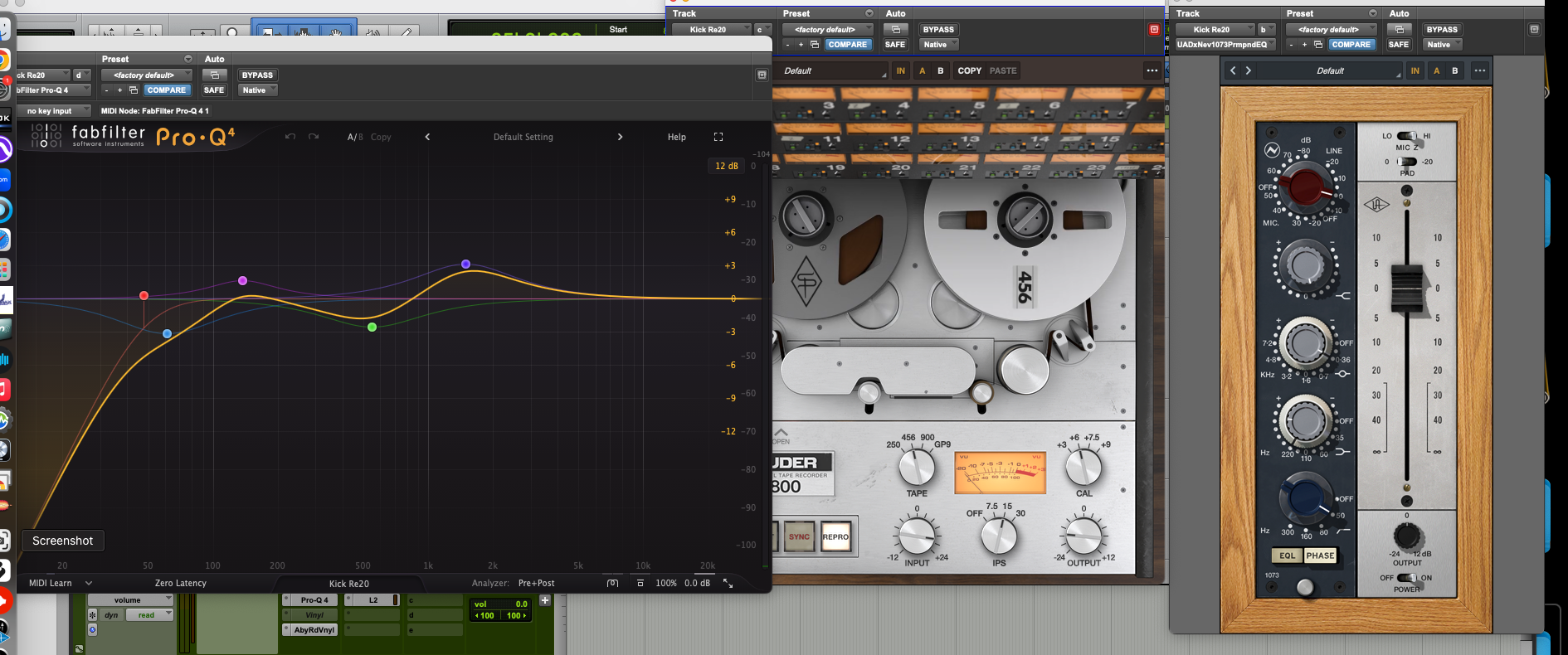Toggle PHASE switch on Neve 1073
Image resolution: width=1568 pixels, height=655 pixels.
point(1320,556)
